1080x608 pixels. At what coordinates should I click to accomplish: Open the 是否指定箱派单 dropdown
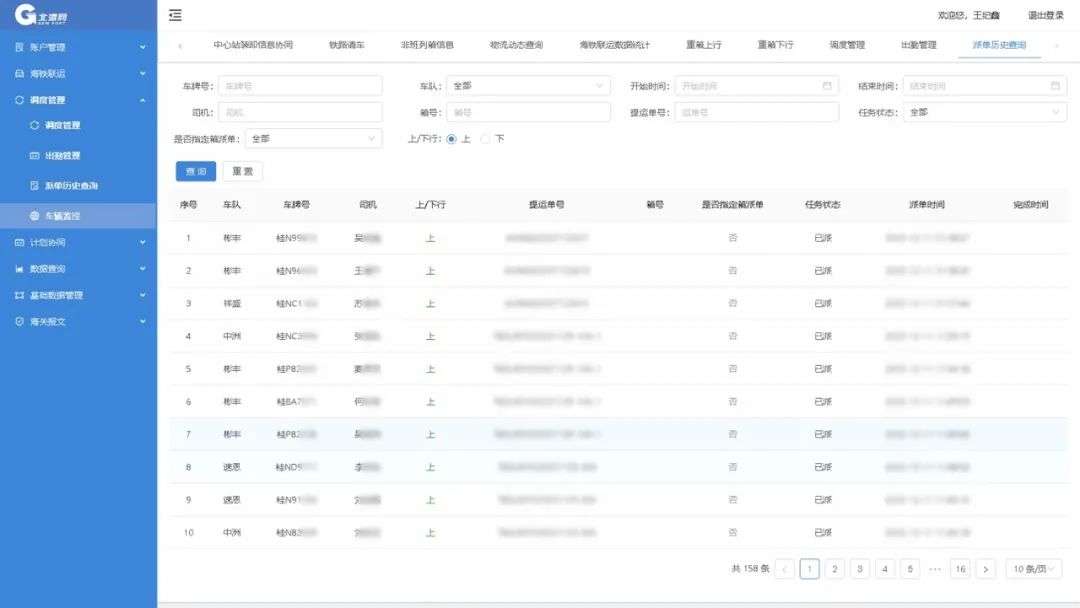coord(313,139)
